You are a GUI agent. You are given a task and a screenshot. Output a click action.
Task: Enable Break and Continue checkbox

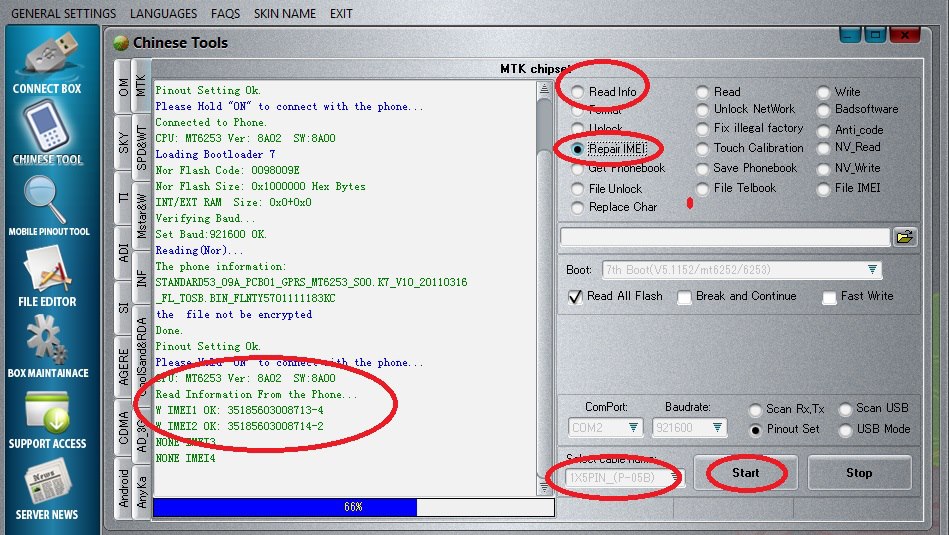[685, 297]
